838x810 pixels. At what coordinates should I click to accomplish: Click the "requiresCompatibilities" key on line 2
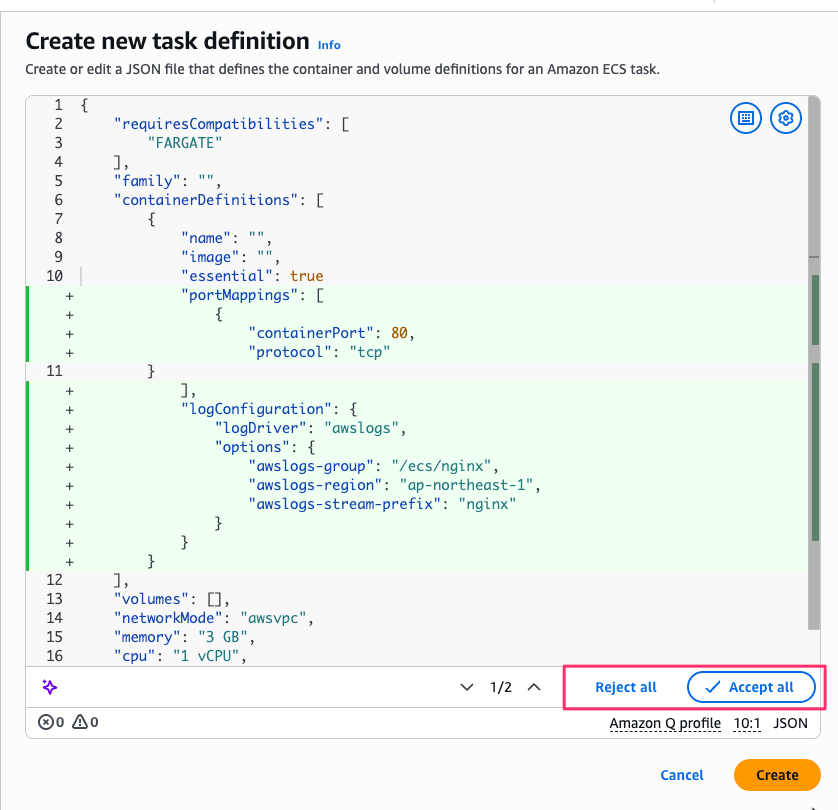[219, 124]
